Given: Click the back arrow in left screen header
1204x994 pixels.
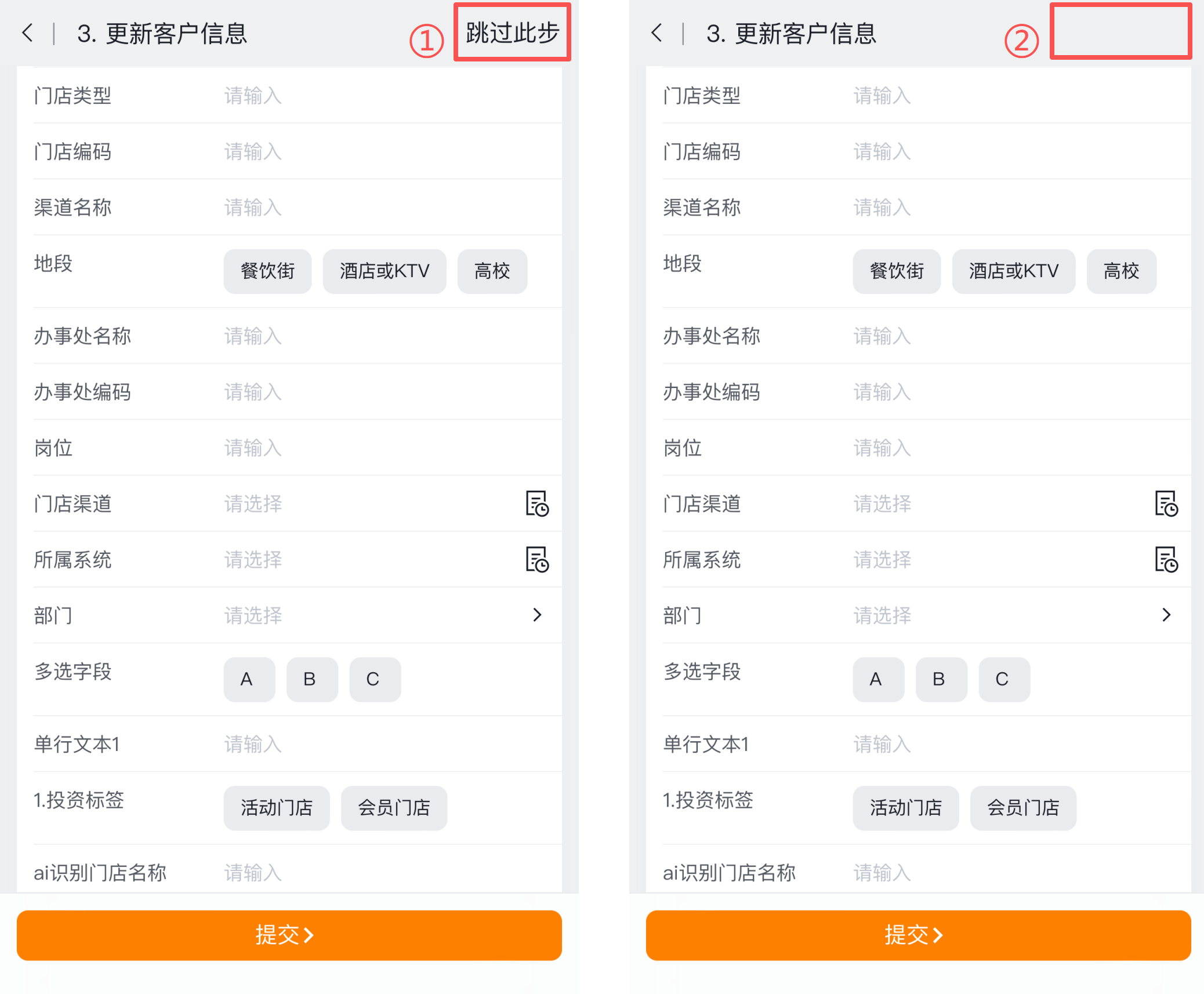Looking at the screenshot, I should pyautogui.click(x=27, y=33).
